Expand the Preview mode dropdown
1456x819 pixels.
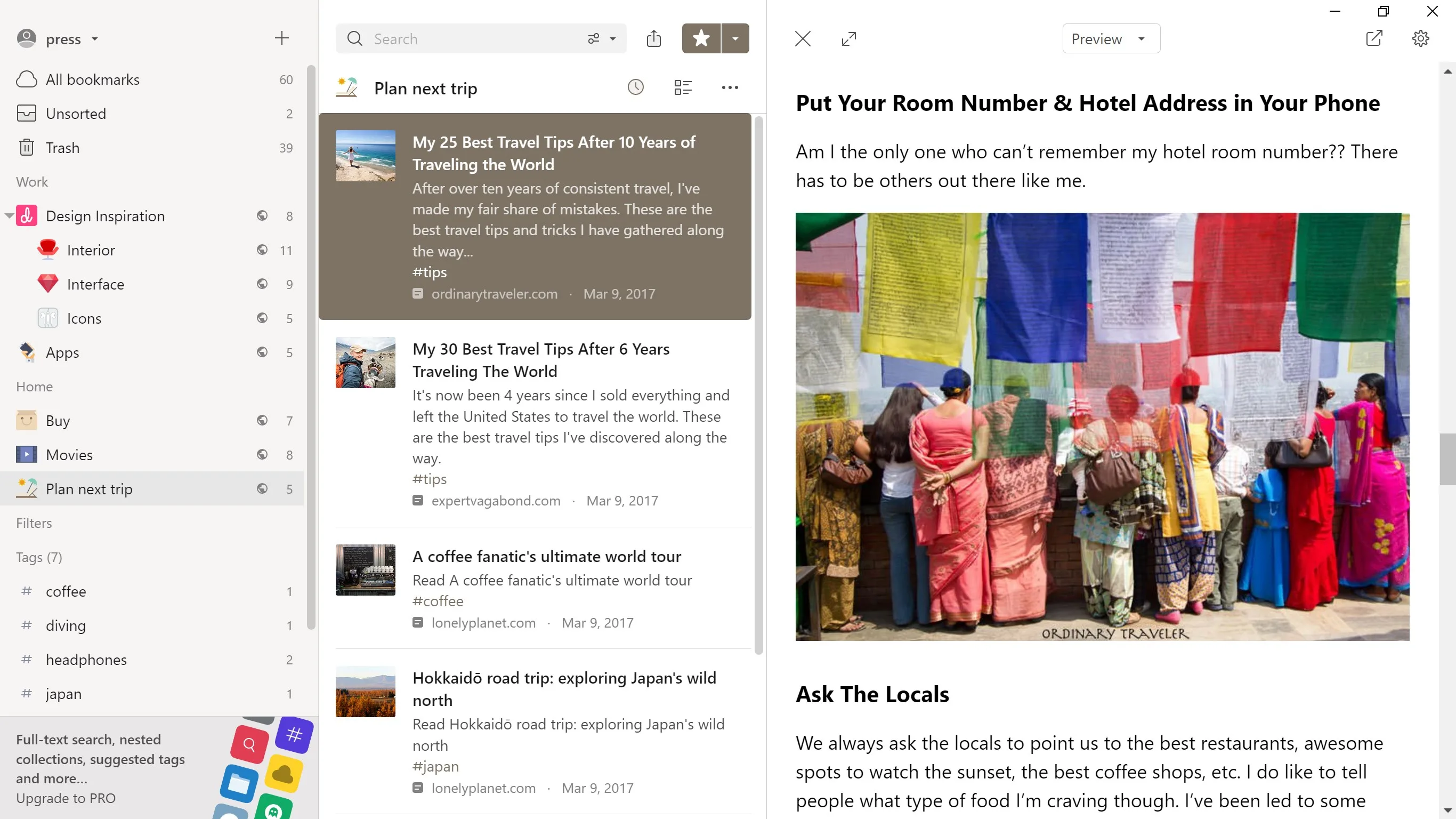pyautogui.click(x=1111, y=38)
